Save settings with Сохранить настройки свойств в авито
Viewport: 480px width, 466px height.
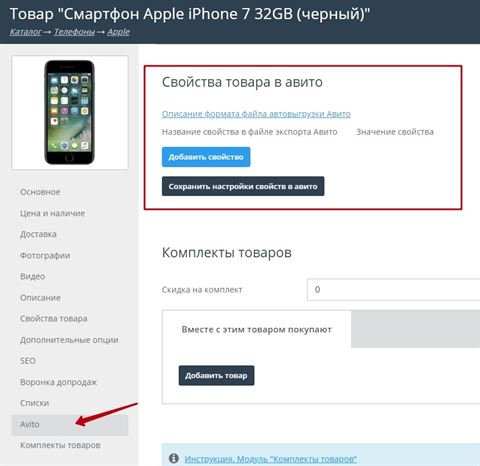pos(243,186)
